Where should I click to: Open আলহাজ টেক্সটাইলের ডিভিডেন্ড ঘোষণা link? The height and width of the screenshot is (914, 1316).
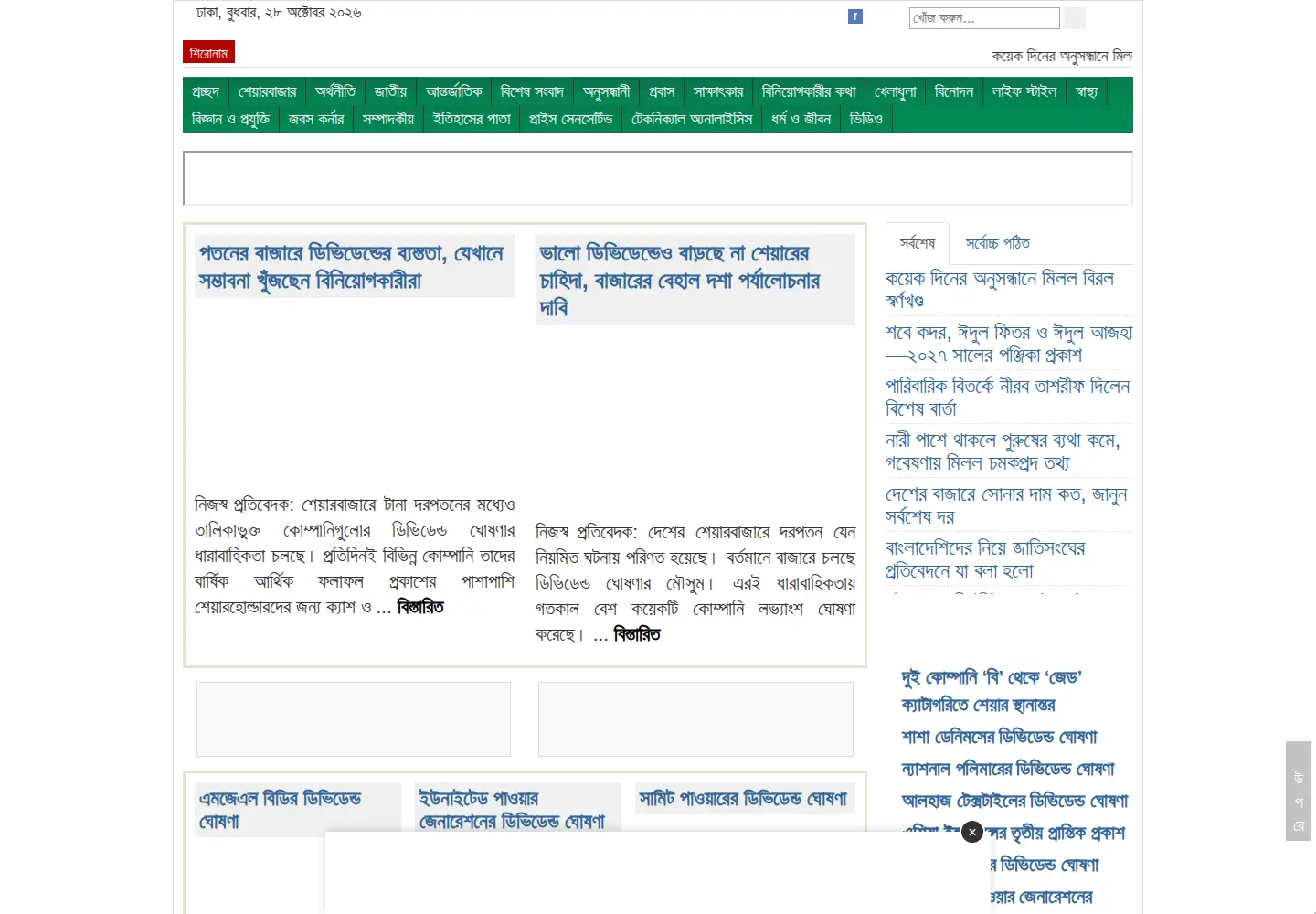coord(1014,801)
